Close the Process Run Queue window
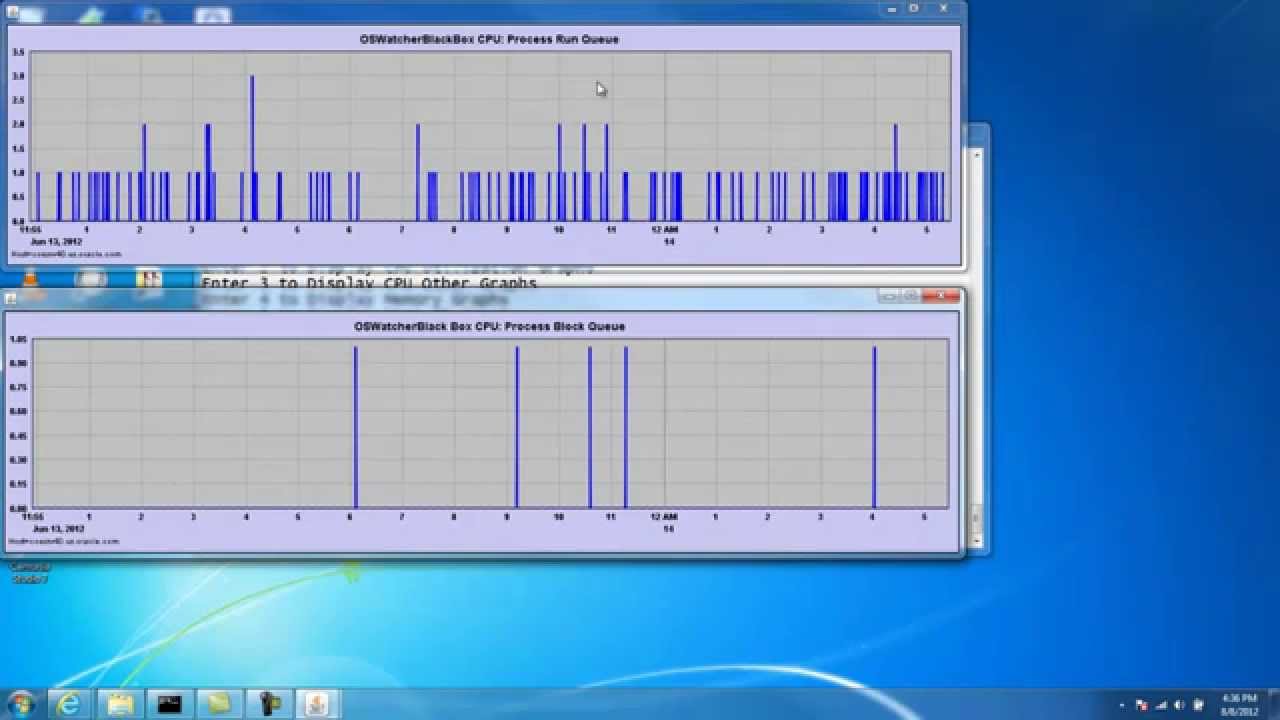The image size is (1280, 720). click(x=944, y=8)
